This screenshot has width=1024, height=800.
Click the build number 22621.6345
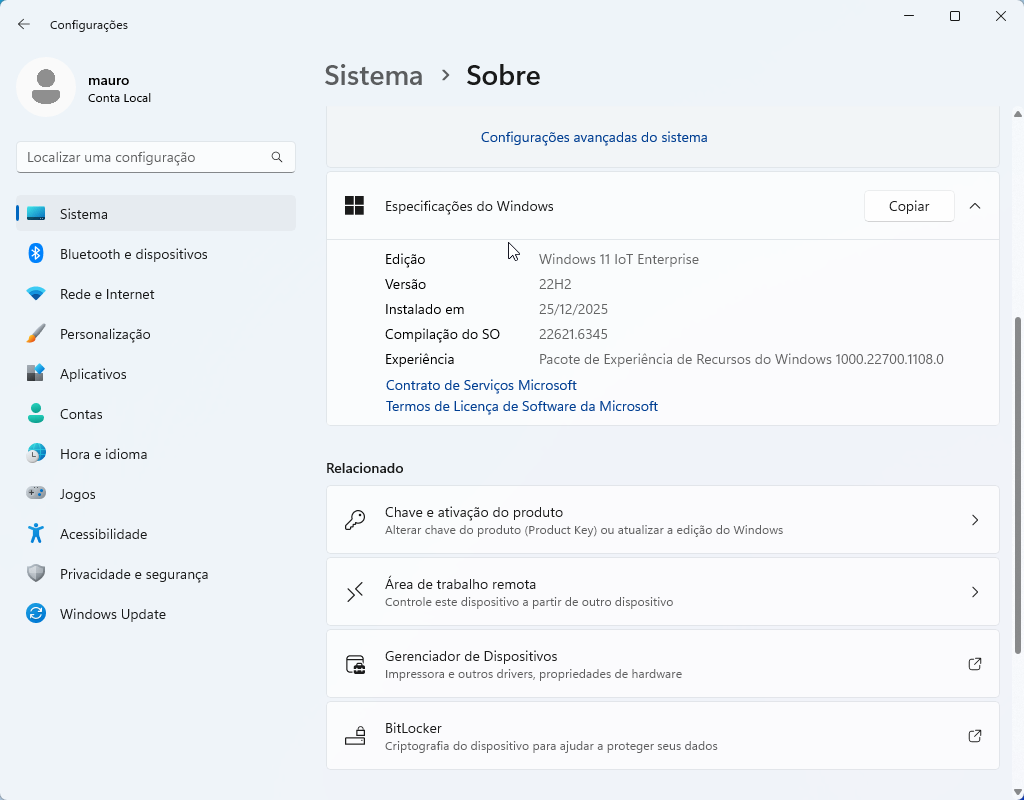(573, 334)
